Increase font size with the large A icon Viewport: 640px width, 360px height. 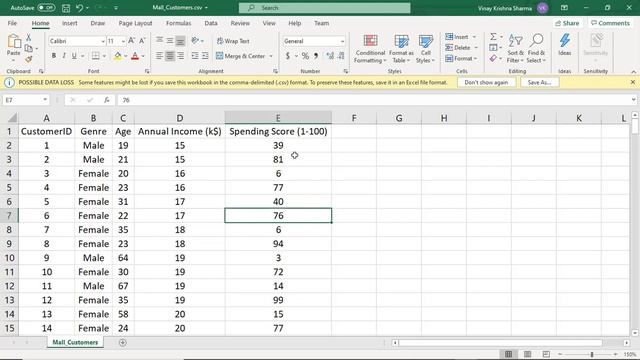click(x=131, y=41)
